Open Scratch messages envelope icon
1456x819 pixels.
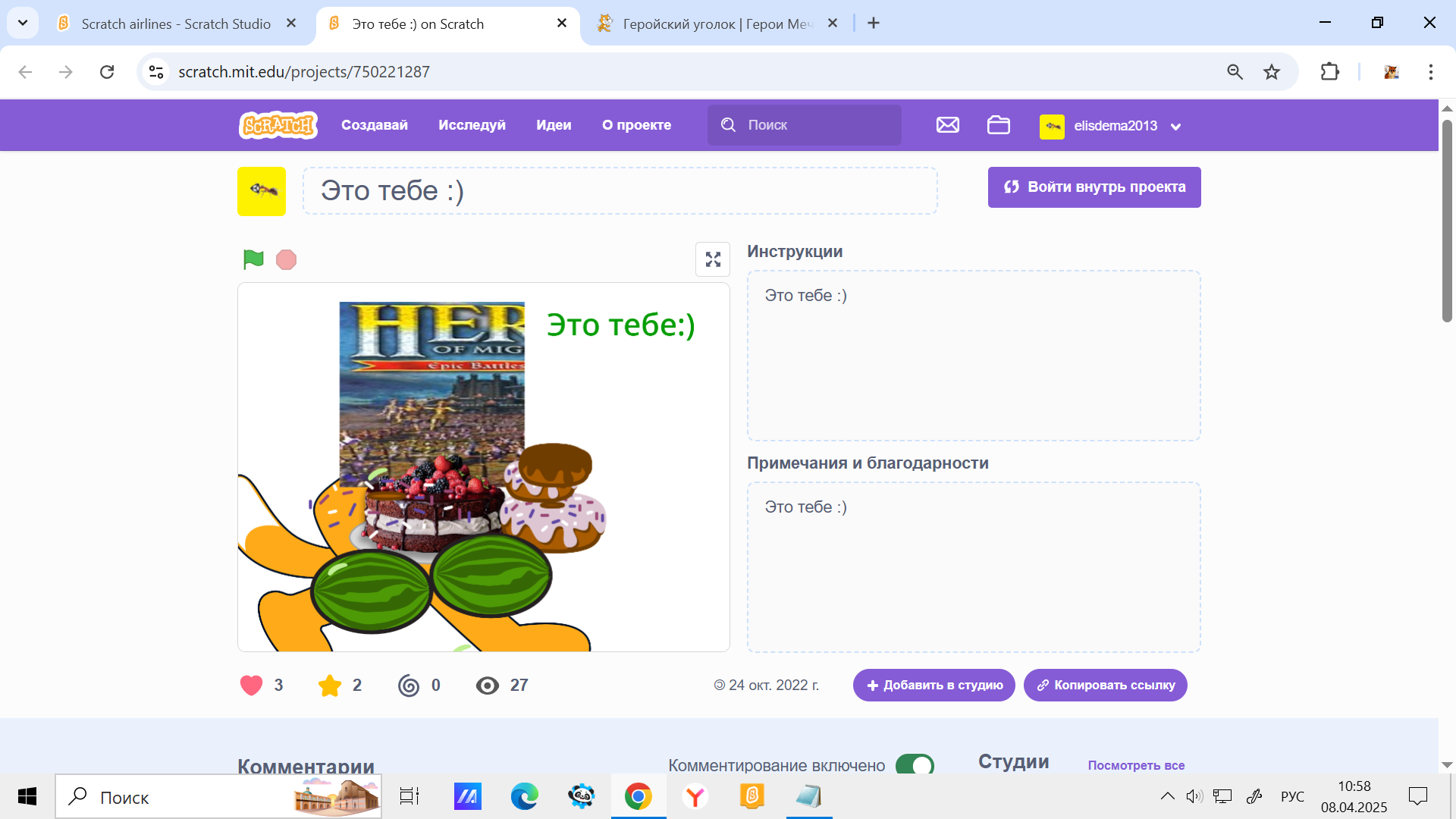click(x=947, y=125)
